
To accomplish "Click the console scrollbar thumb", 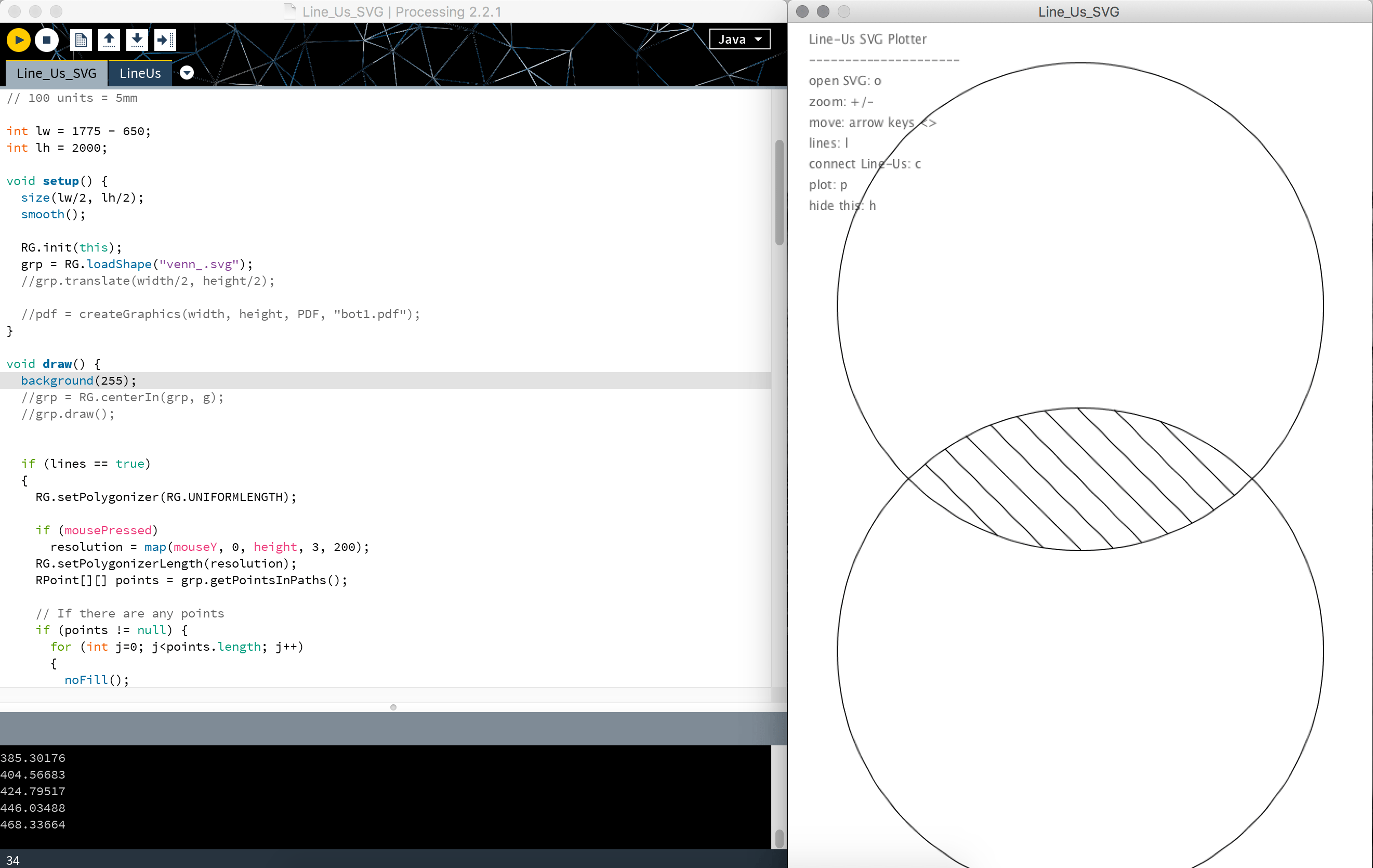I will [x=779, y=838].
